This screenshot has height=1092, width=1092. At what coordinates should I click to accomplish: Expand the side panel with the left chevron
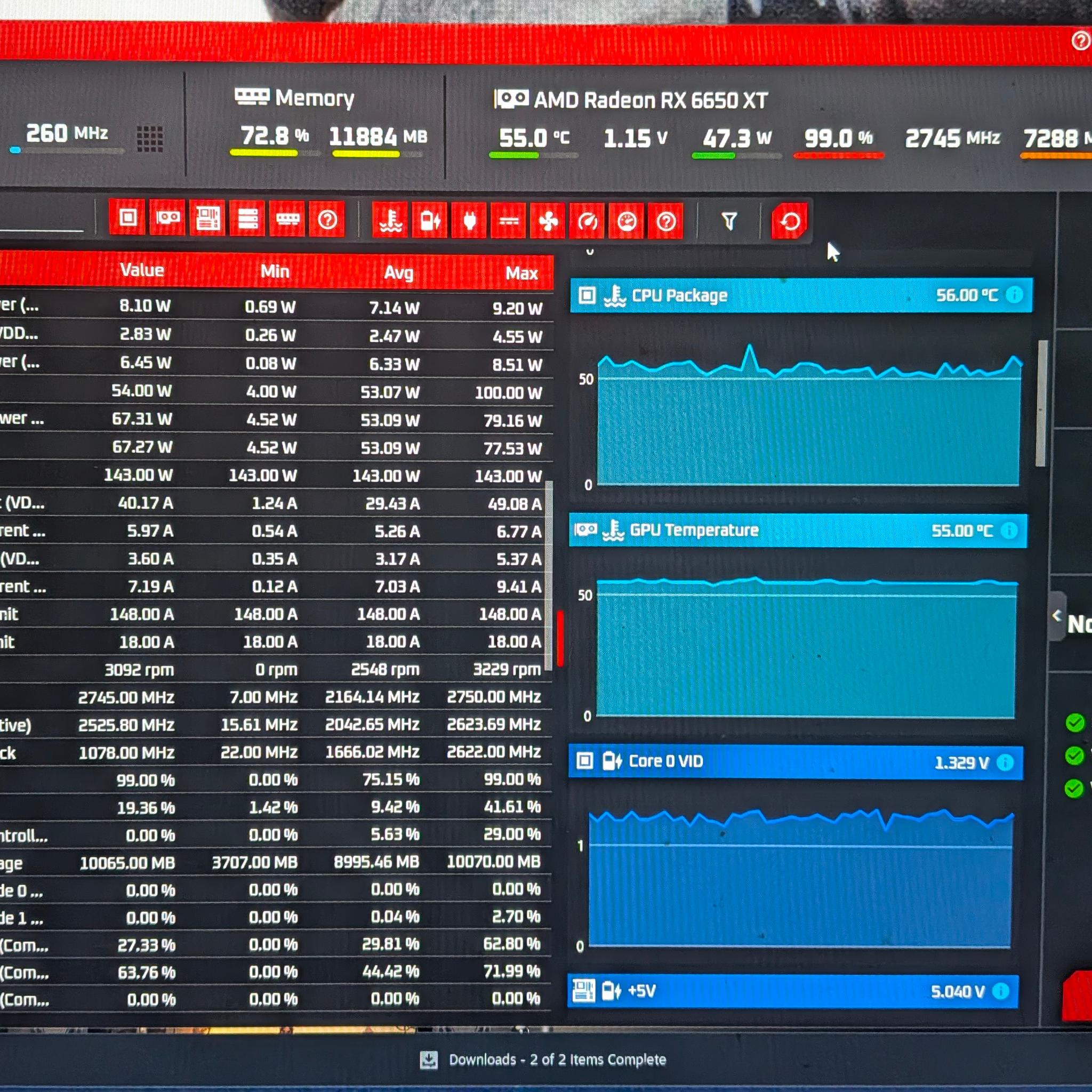click(1057, 616)
